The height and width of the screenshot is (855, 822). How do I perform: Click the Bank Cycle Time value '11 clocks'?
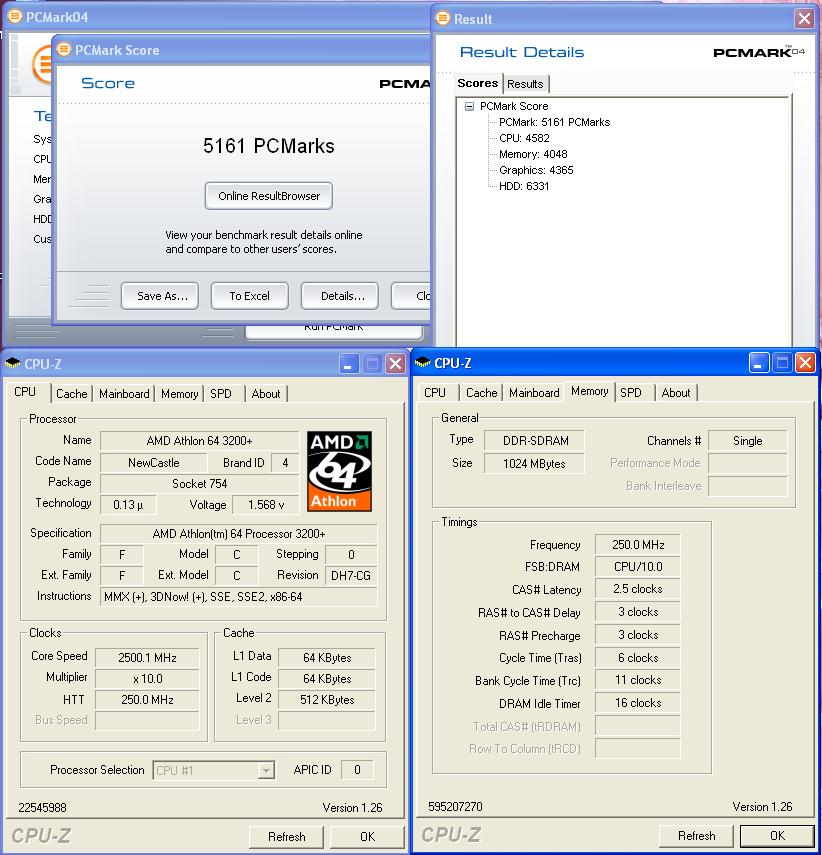click(x=638, y=680)
